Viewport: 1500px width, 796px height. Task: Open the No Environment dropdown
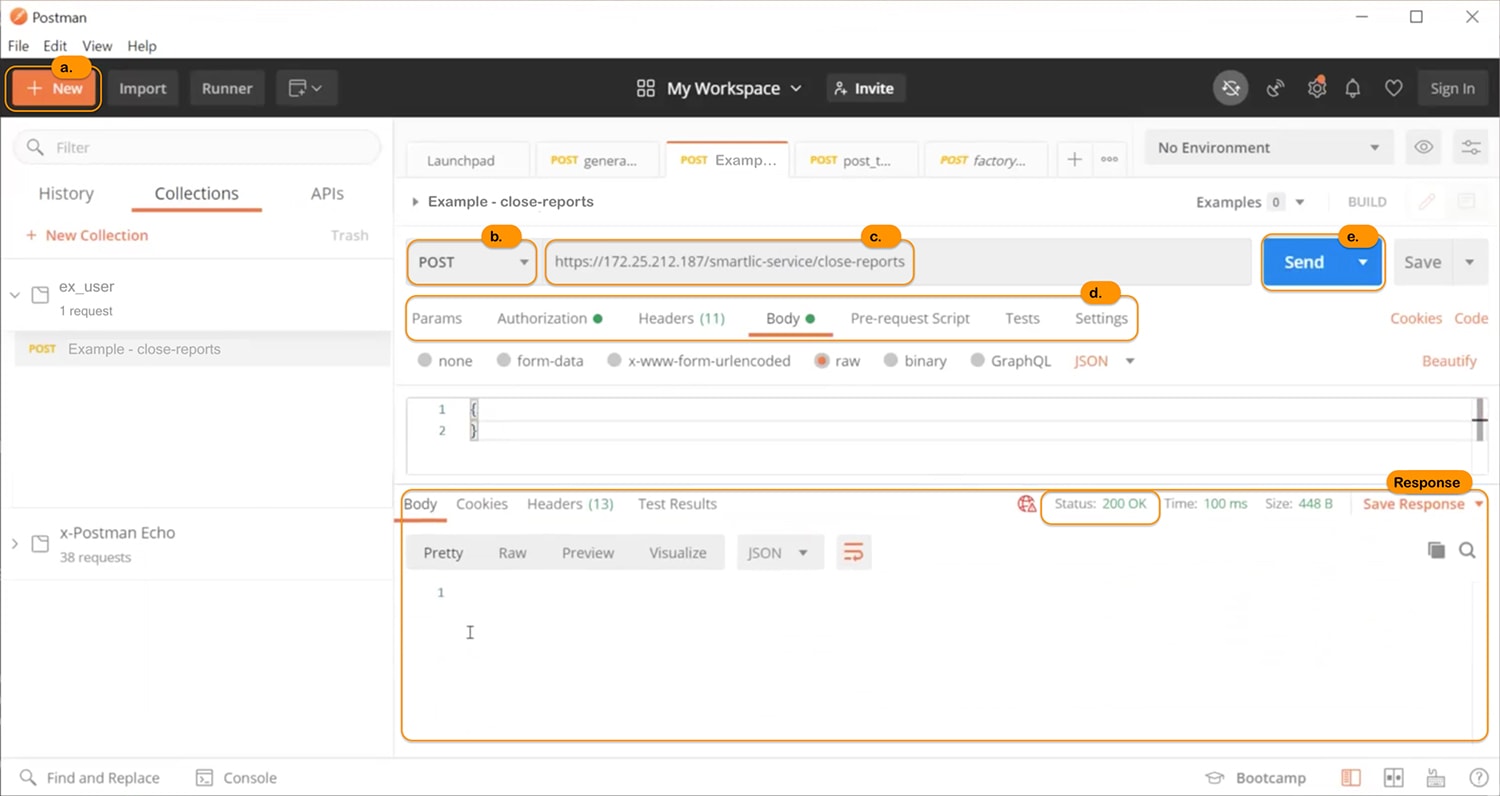tap(1268, 147)
